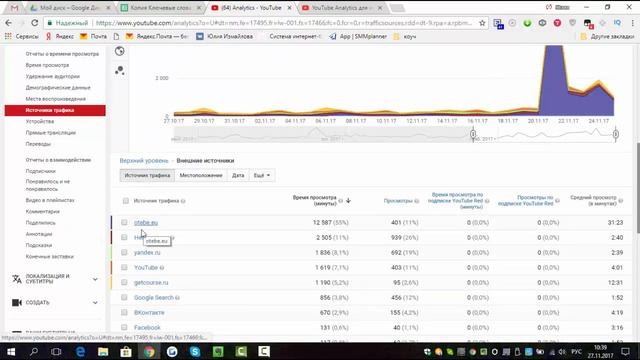Click the info icon next to Источник трафика
This screenshot has height=360, width=640.
tap(183, 201)
